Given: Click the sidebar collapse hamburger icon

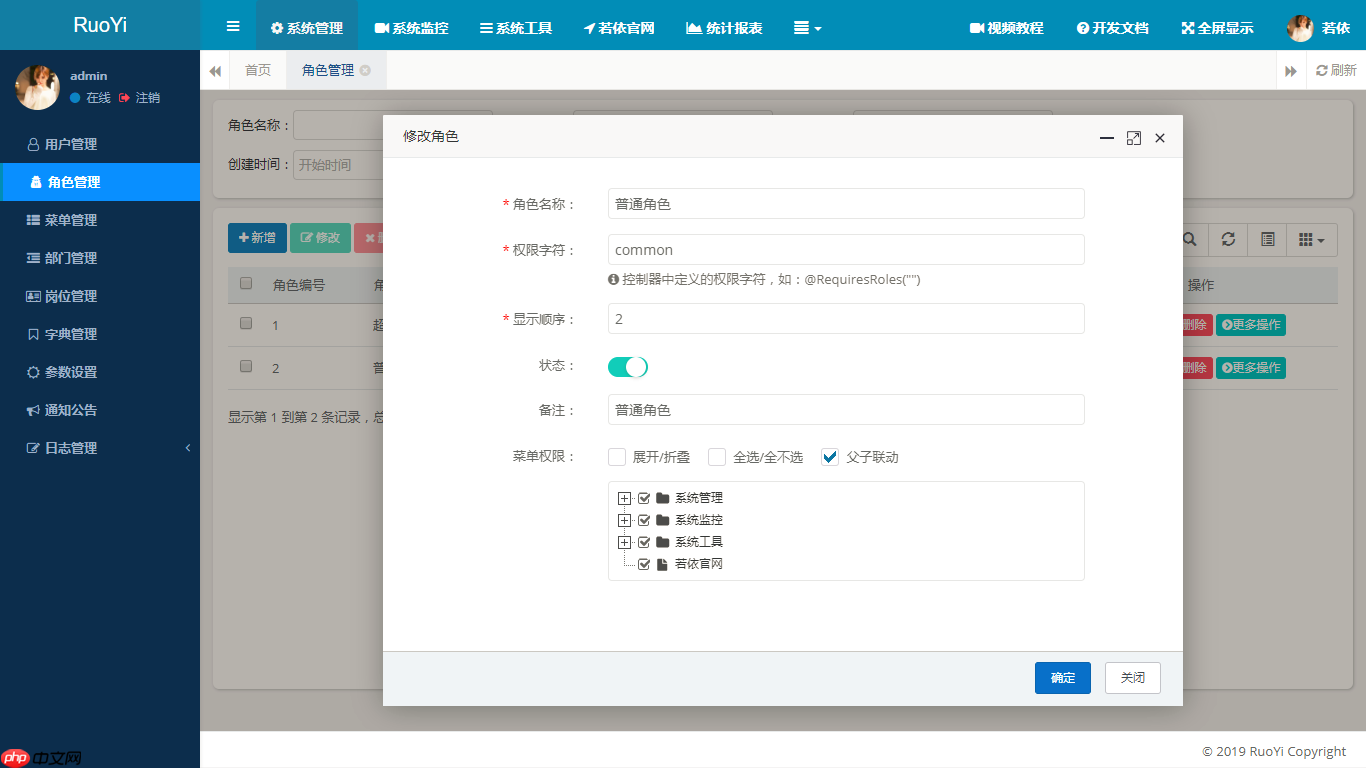Looking at the screenshot, I should click(232, 25).
